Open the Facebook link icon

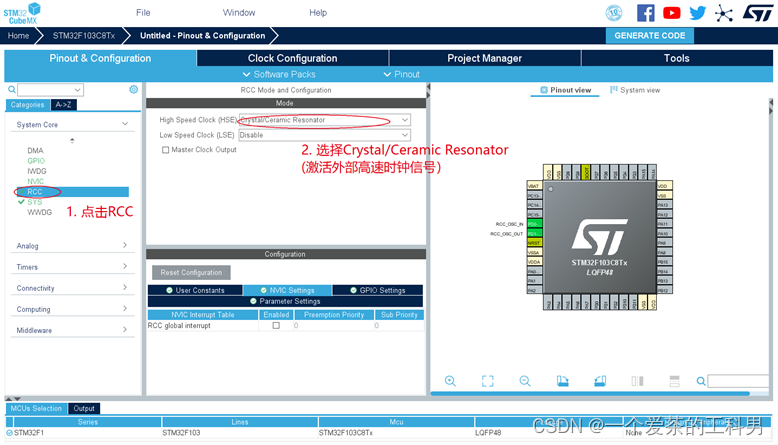(646, 13)
